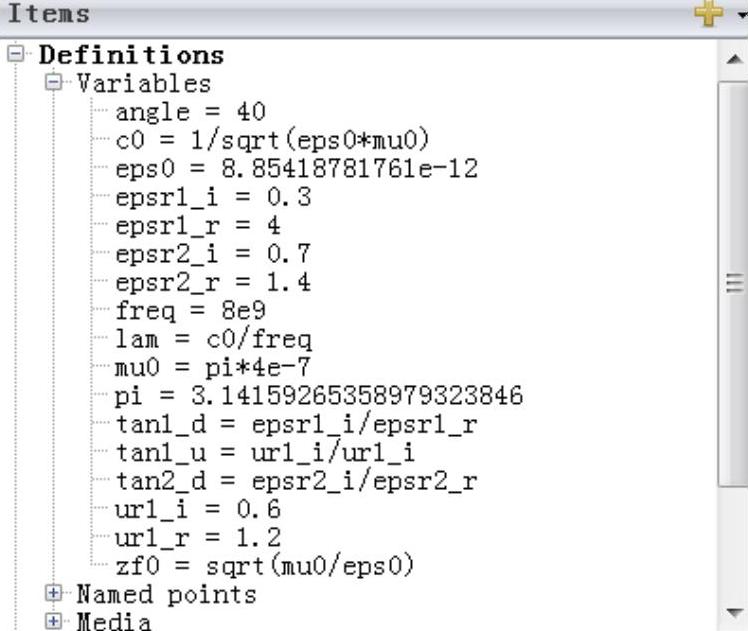This screenshot has height=631, width=748.
Task: Select epsr2_r = 1.4 variable
Action: pos(212,282)
